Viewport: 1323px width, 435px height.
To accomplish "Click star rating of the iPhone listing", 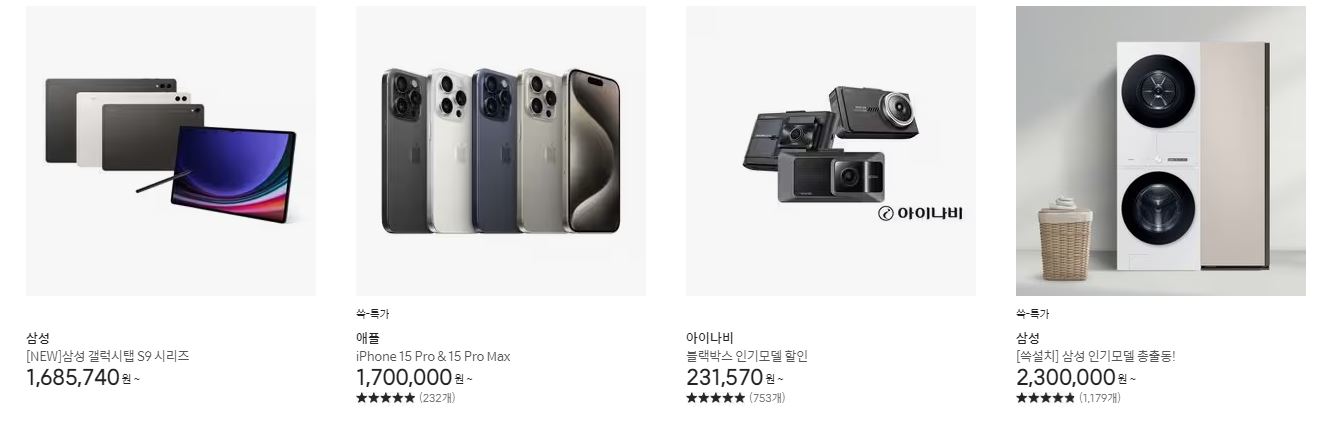I will coord(385,398).
